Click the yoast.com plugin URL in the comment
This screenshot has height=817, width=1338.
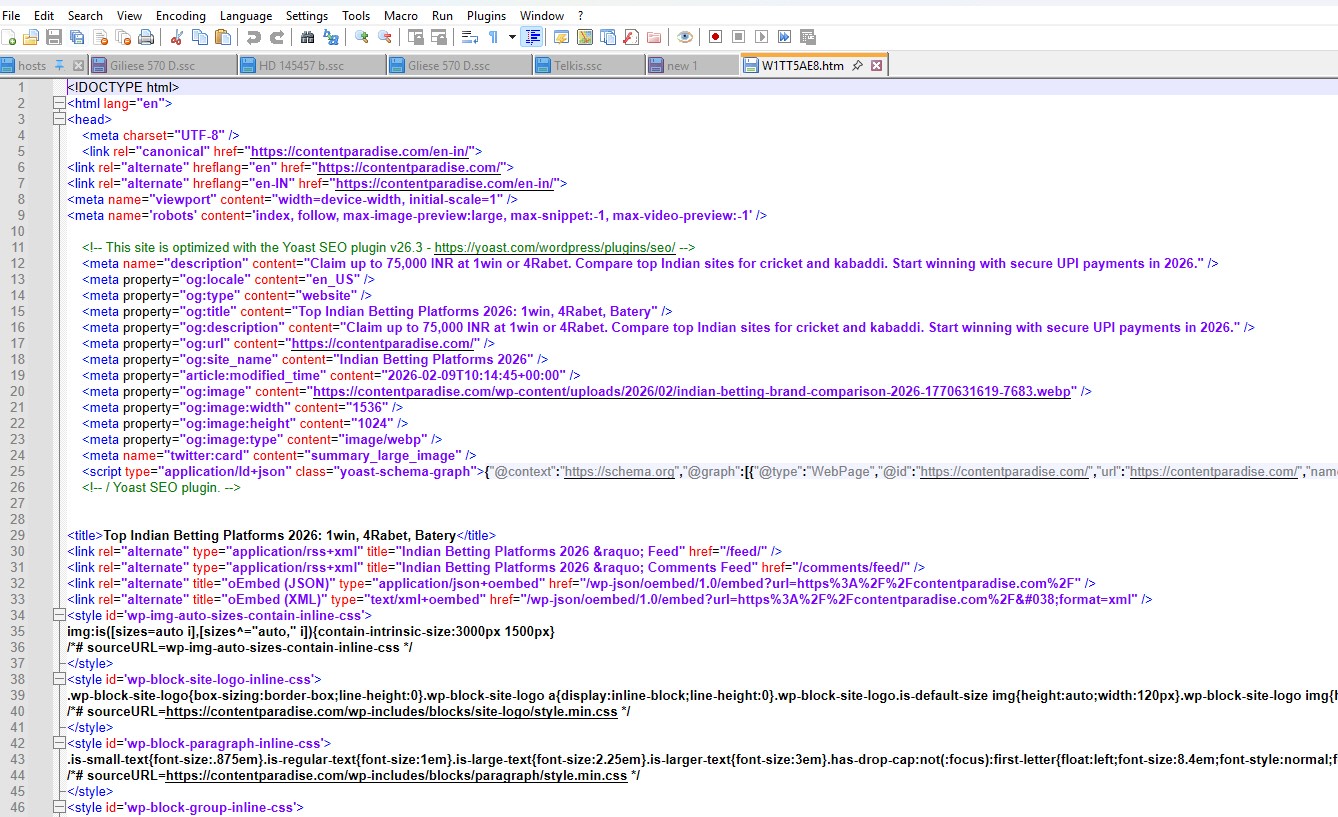[555, 247]
